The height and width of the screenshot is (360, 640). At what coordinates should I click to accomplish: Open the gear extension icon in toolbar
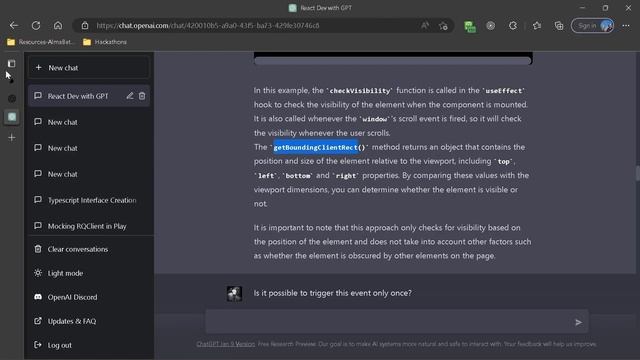[491, 26]
